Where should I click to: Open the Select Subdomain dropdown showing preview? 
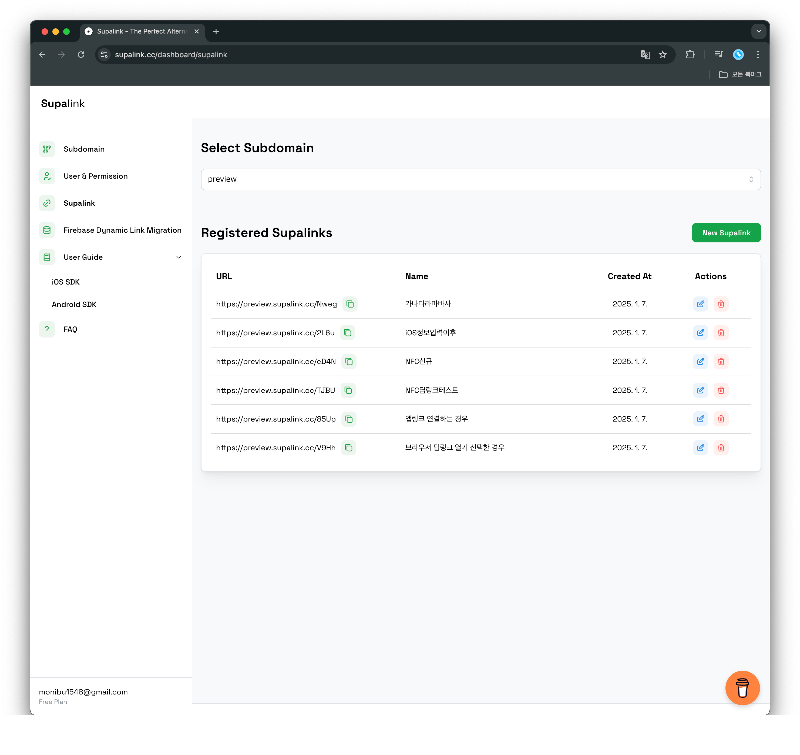481,180
